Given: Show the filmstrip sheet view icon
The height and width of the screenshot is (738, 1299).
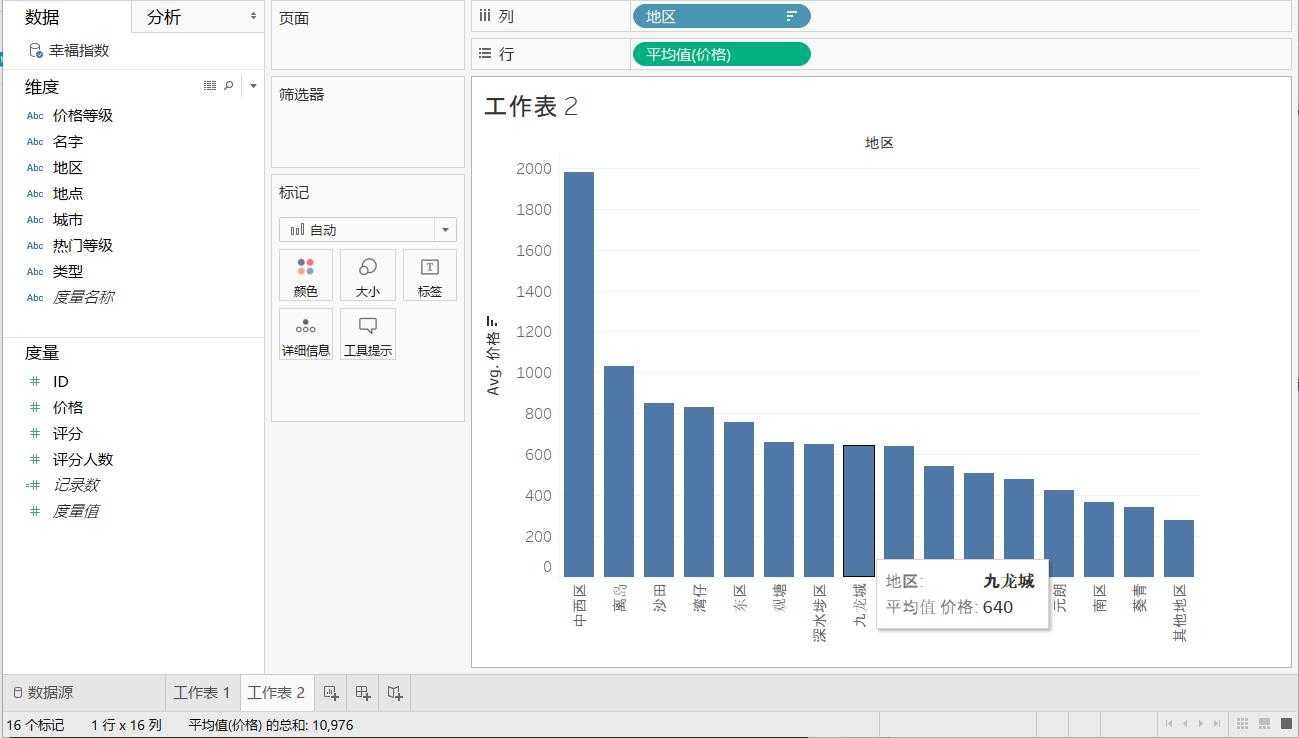Looking at the screenshot, I should click(x=1264, y=723).
